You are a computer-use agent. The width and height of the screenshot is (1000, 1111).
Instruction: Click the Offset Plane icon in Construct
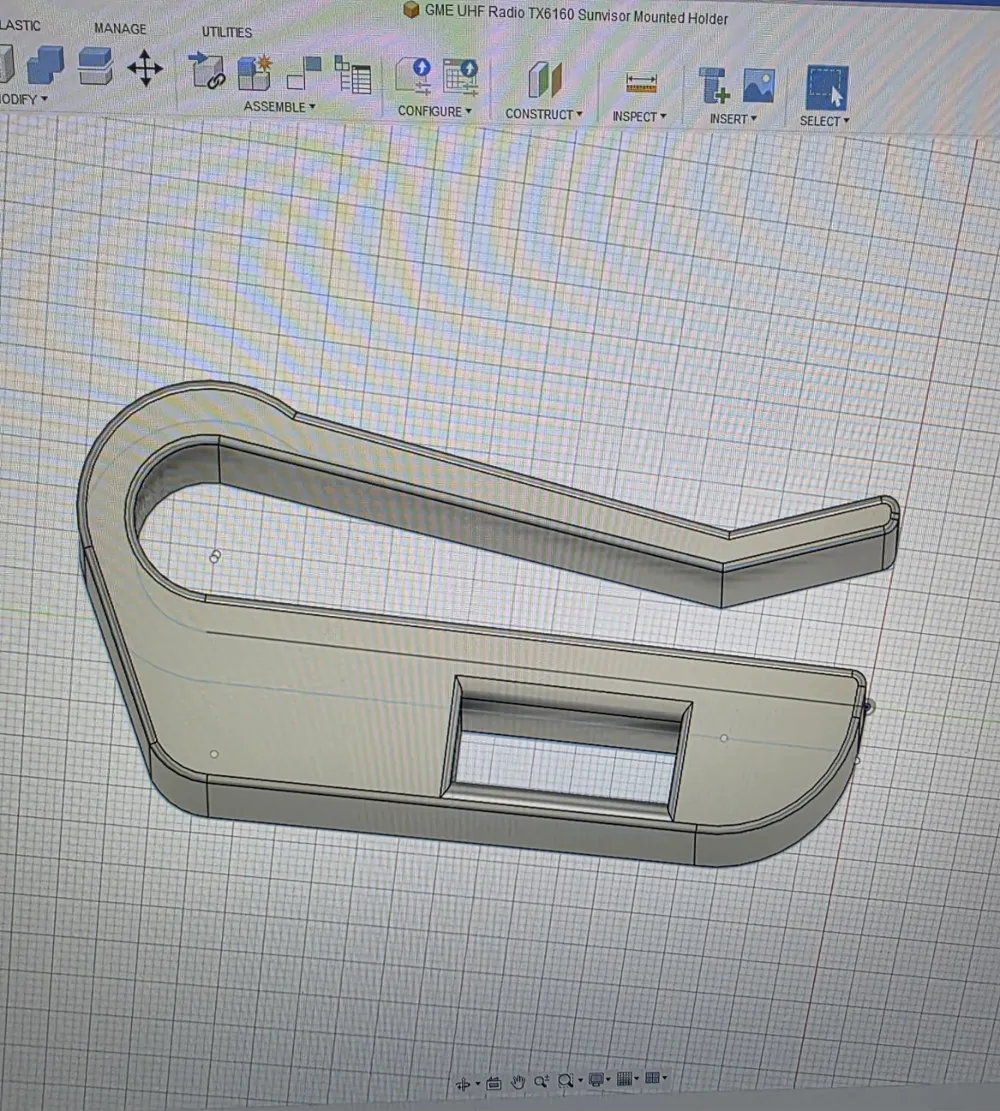tap(545, 79)
